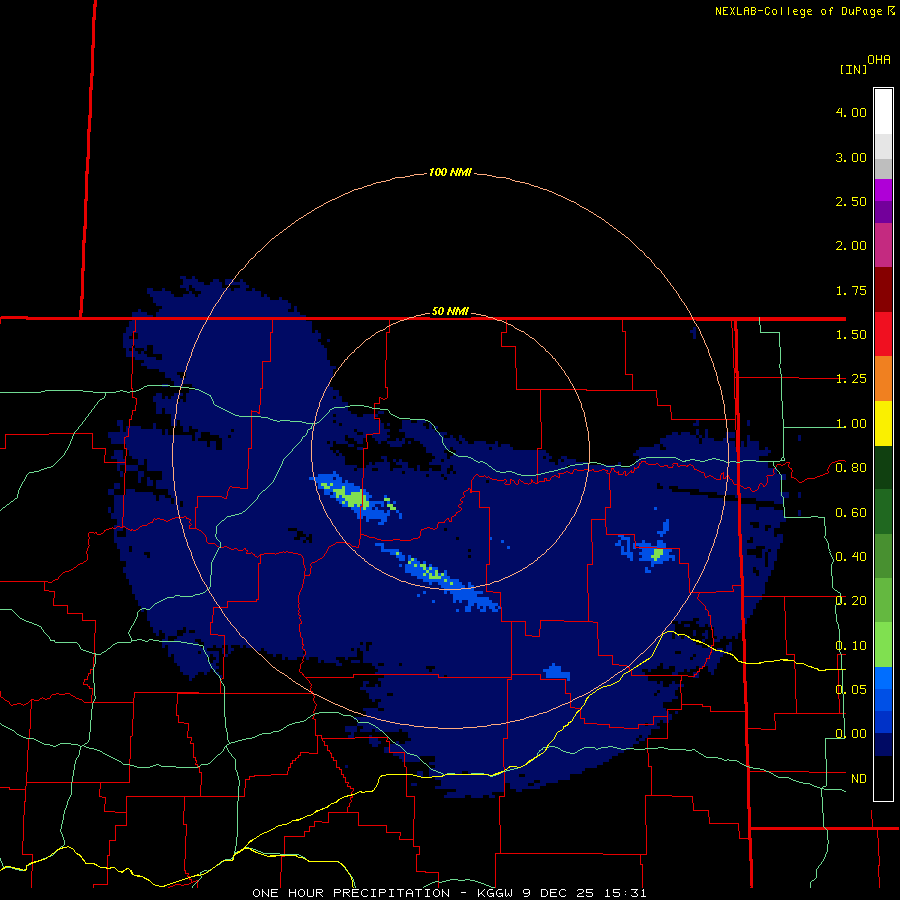Click the One Hour Precipitation caption
The width and height of the screenshot is (900, 900).
coord(449,893)
